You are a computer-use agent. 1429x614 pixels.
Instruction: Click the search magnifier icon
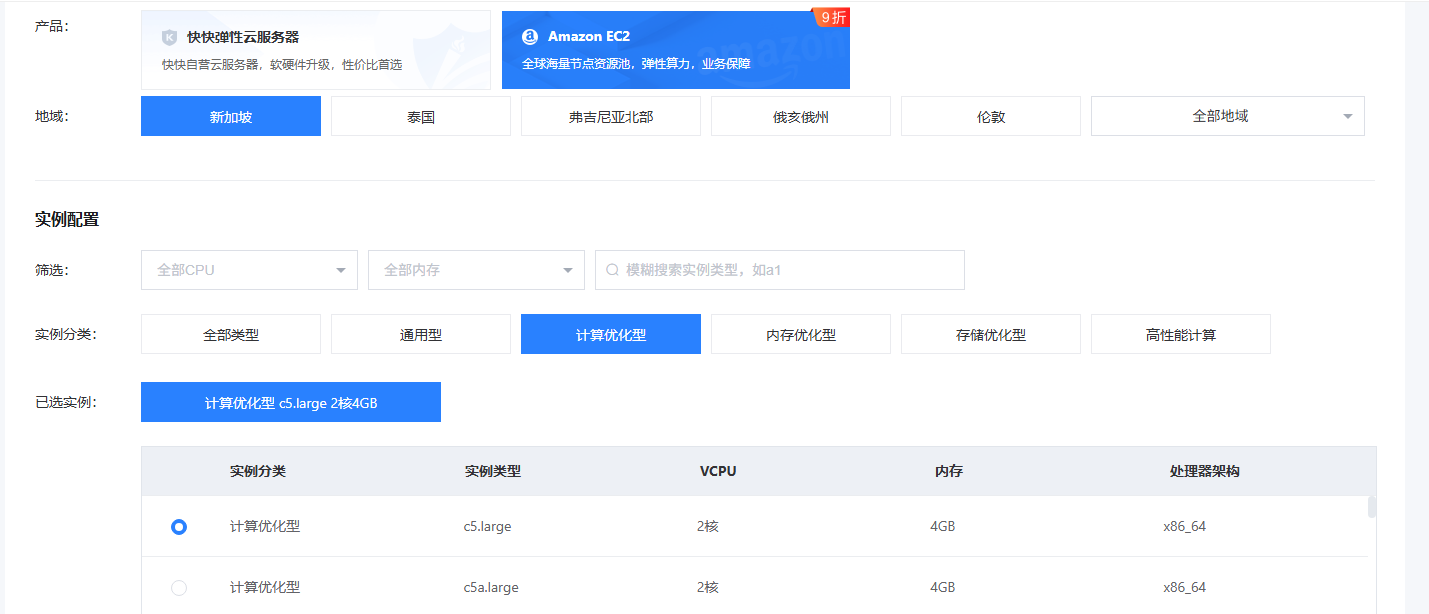(612, 270)
